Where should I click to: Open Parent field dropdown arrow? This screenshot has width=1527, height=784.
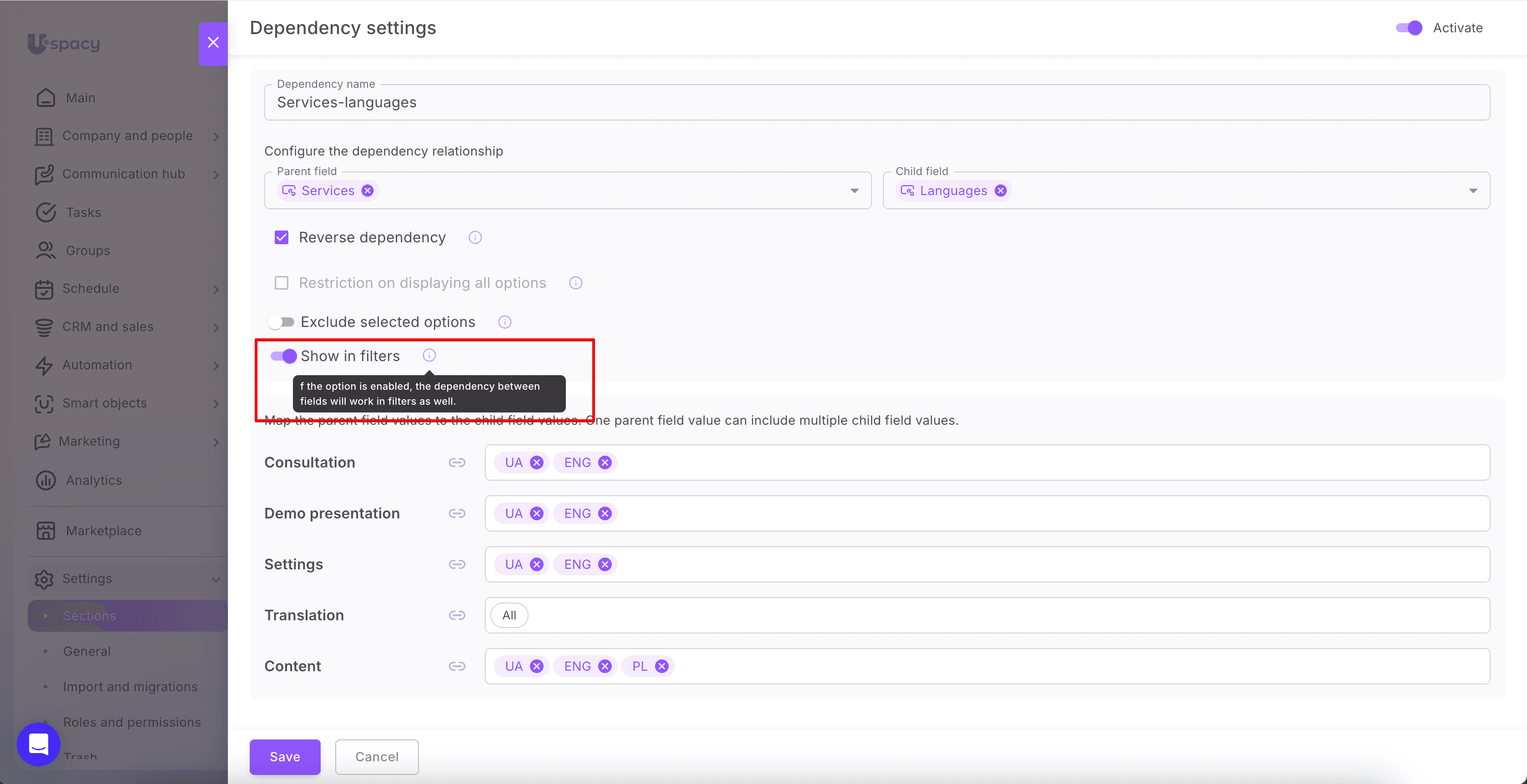(854, 191)
